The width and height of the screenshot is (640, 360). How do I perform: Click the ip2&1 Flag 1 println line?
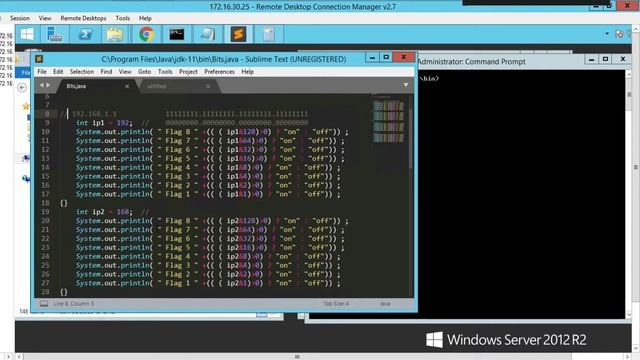click(x=208, y=283)
